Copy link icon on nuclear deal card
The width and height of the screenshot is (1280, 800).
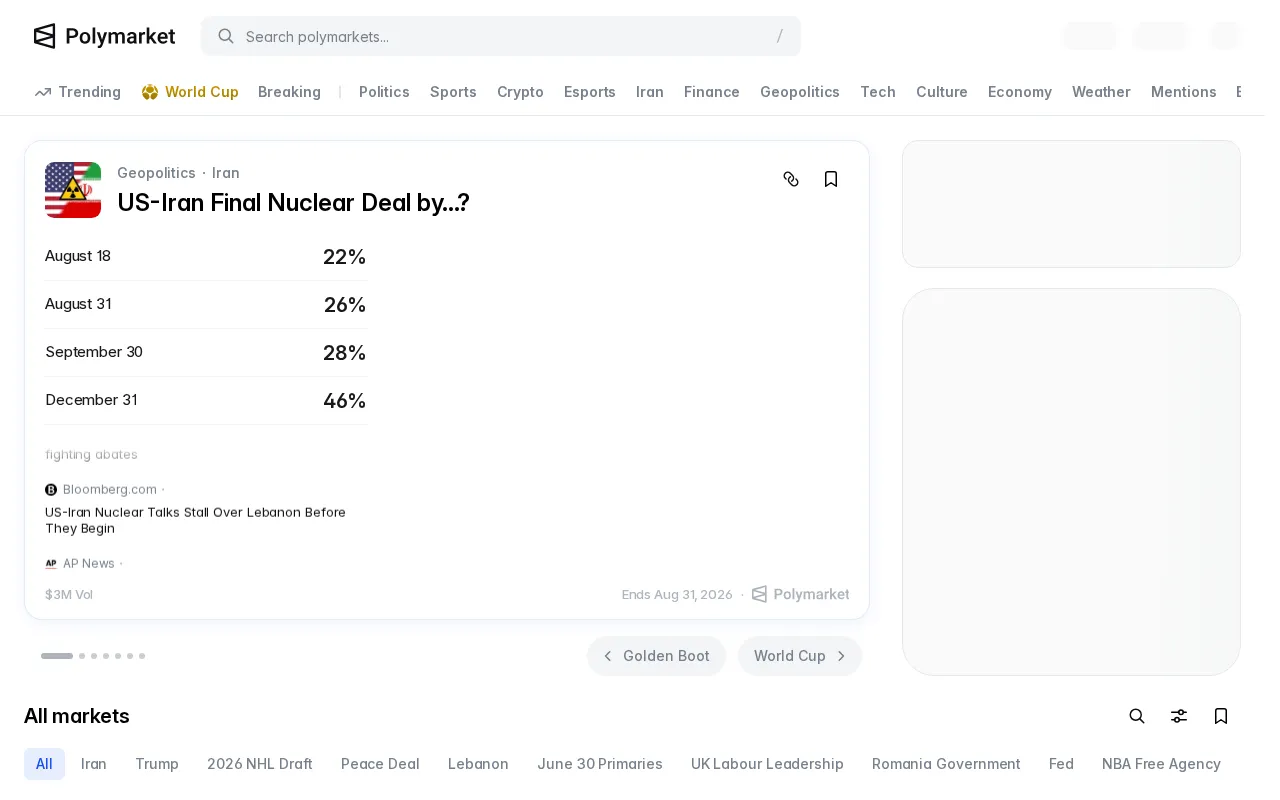(791, 179)
